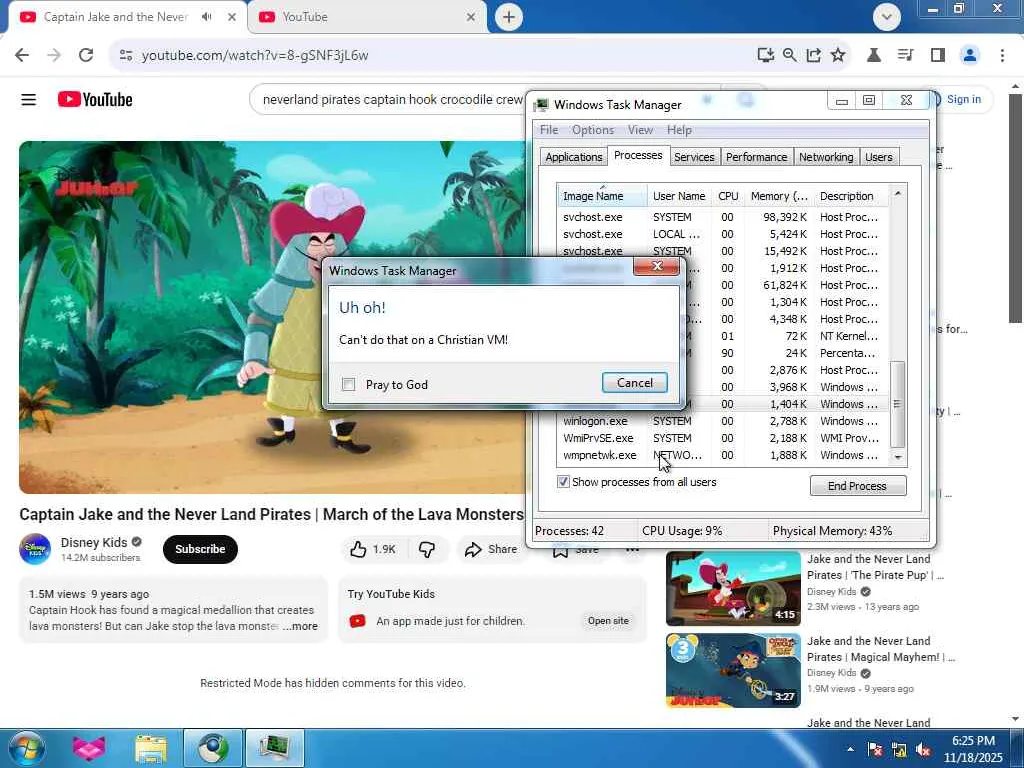Switch to the Users tab
1024x768 pixels.
click(x=878, y=157)
